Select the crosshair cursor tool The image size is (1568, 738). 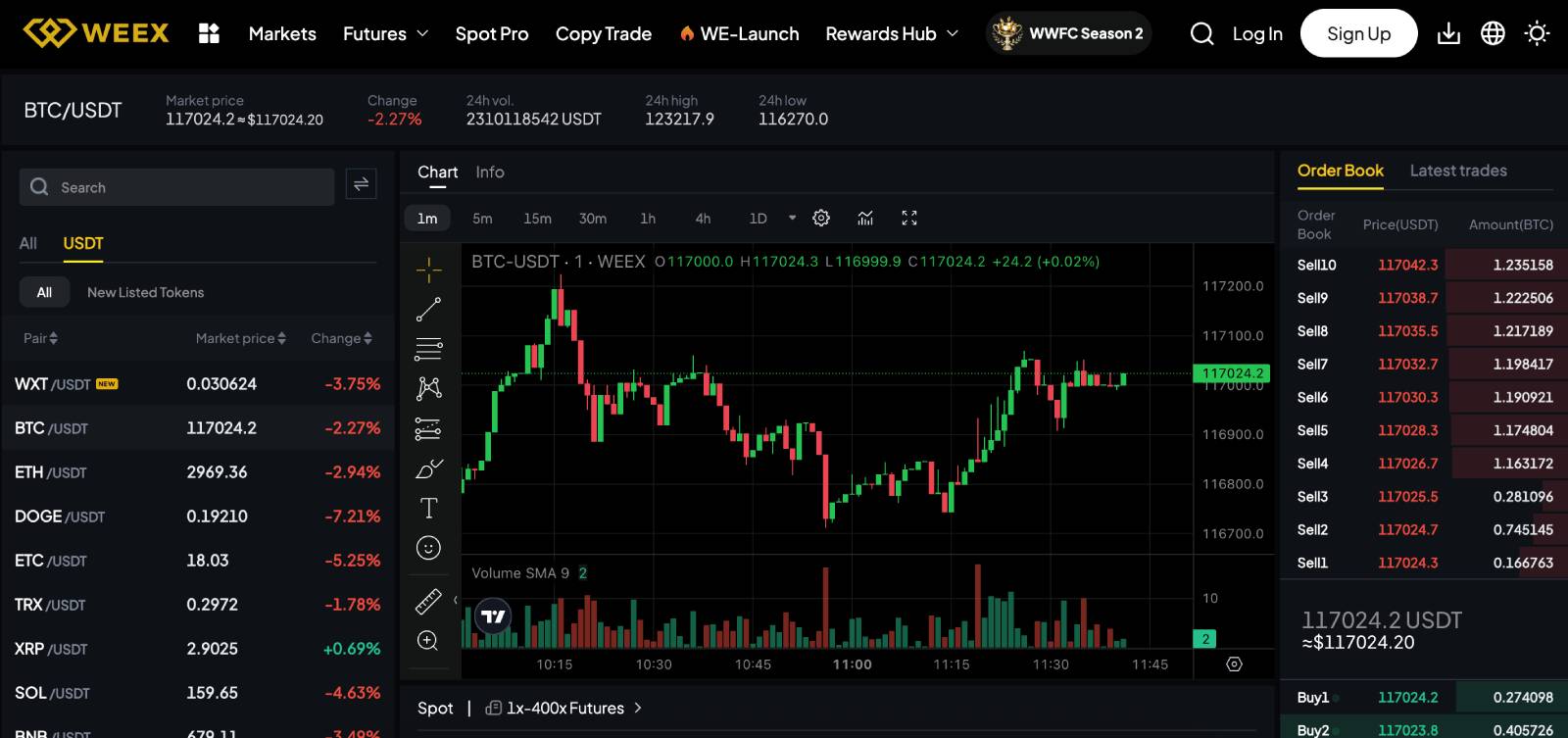point(428,270)
